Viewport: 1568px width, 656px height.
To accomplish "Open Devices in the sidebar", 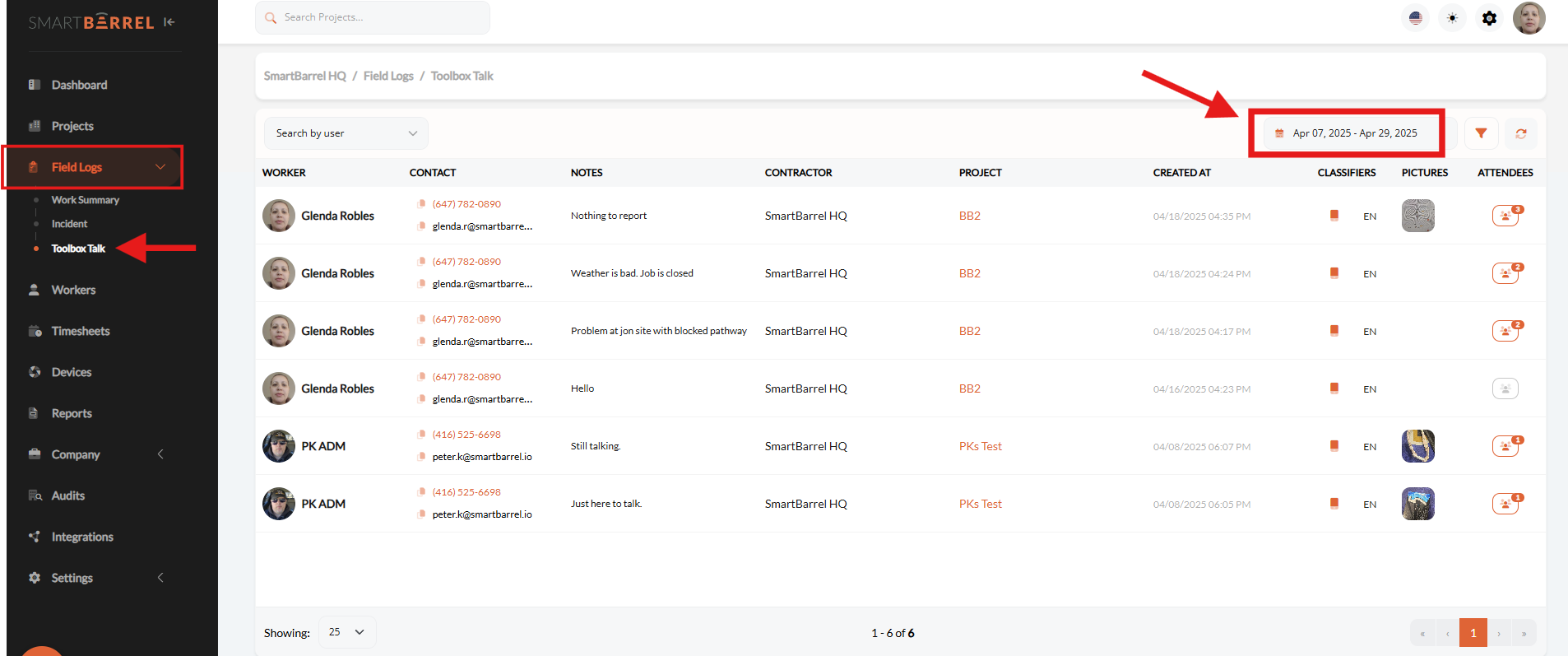I will point(72,372).
